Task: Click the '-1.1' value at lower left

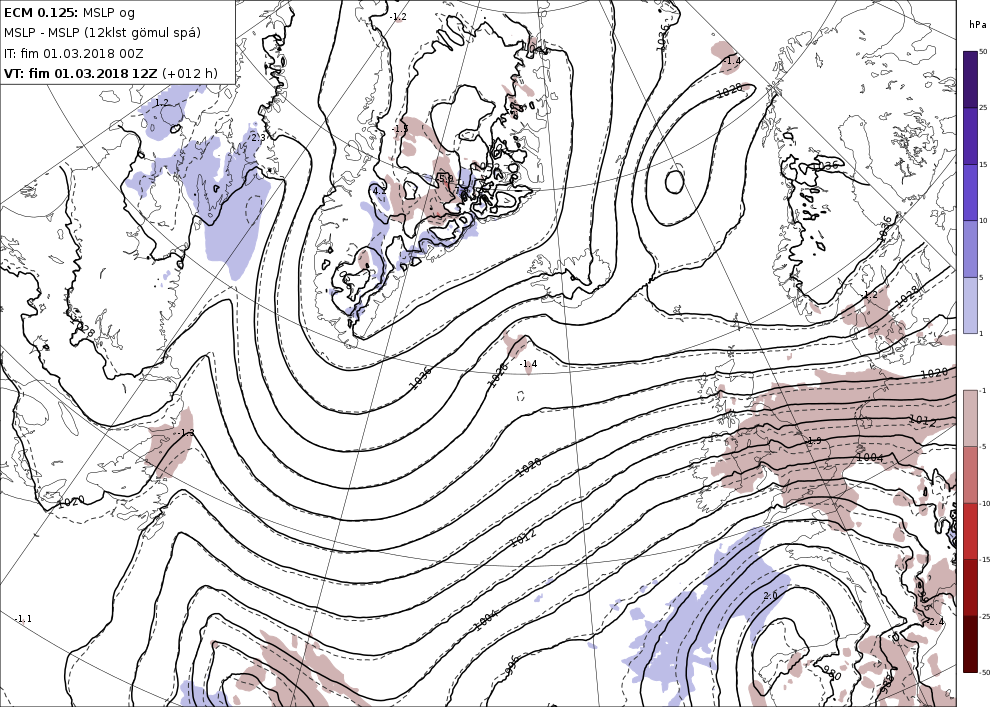Action: (23, 618)
